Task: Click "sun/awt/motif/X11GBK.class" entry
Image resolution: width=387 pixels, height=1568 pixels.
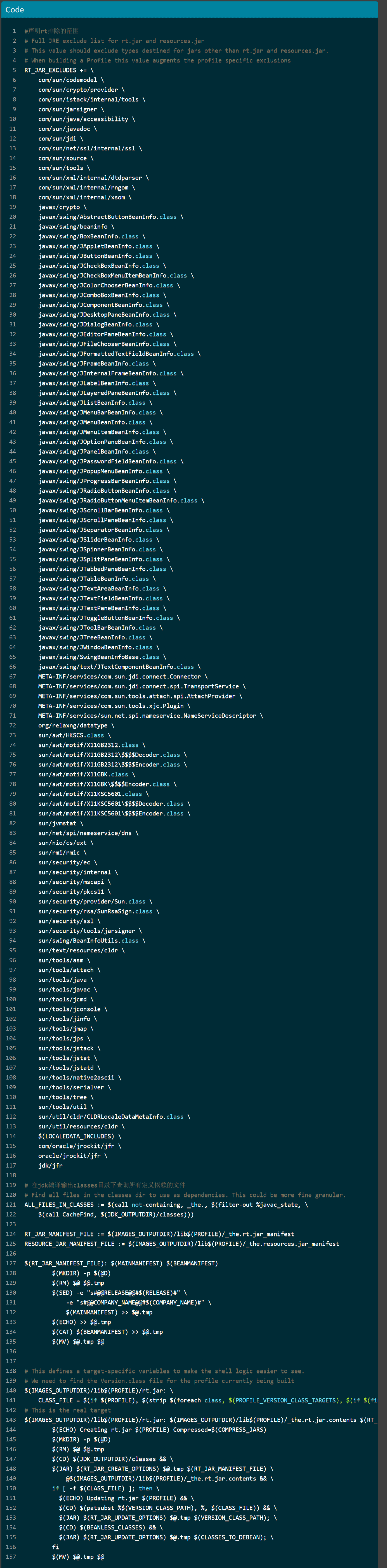Action: 86,774
